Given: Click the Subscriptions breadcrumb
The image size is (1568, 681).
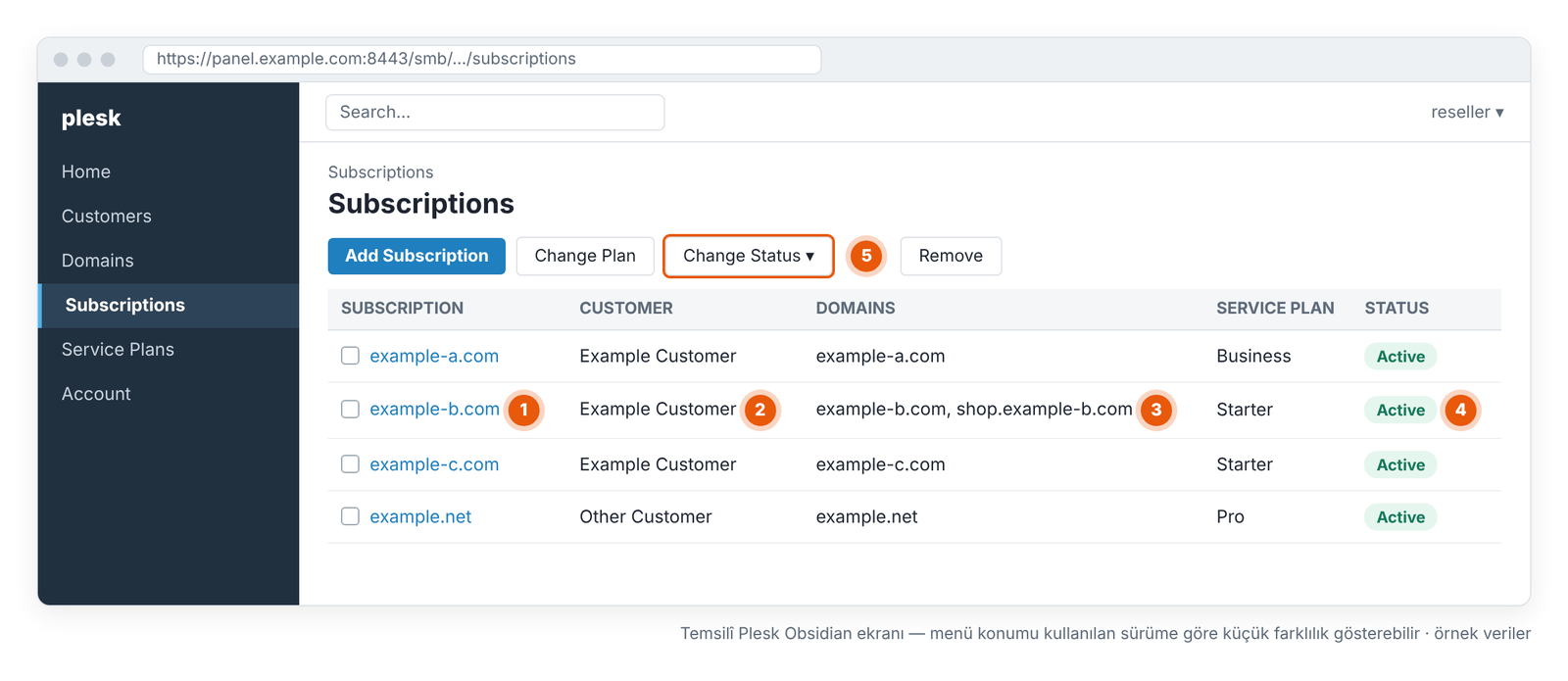Looking at the screenshot, I should click(x=380, y=172).
